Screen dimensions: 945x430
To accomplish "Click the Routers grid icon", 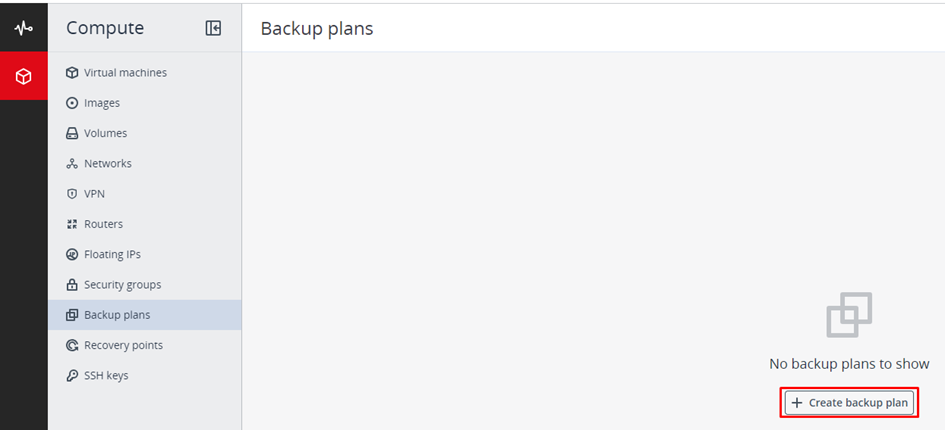I will [x=72, y=224].
